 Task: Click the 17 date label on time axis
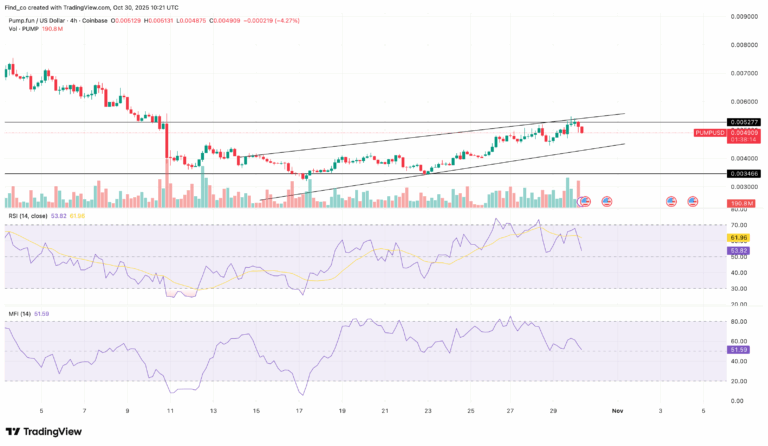[x=299, y=411]
